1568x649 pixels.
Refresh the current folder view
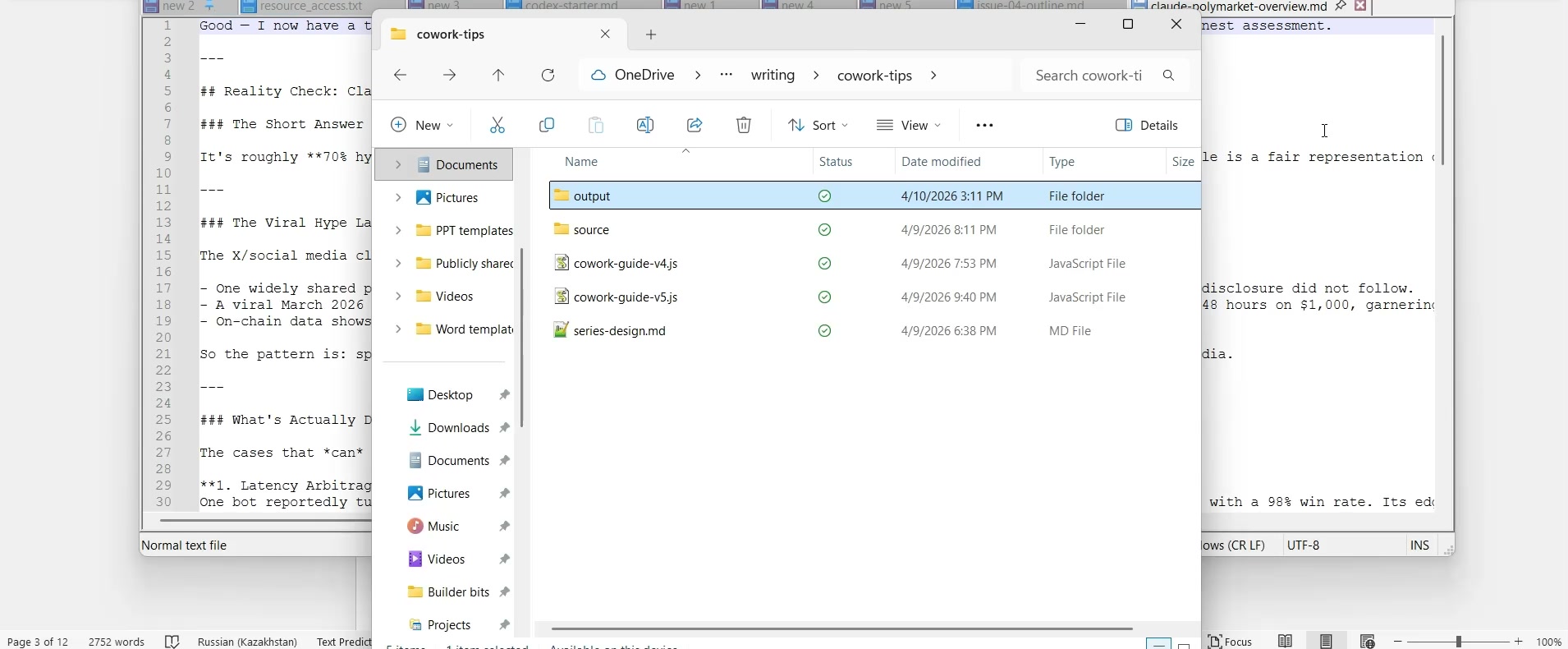click(549, 76)
